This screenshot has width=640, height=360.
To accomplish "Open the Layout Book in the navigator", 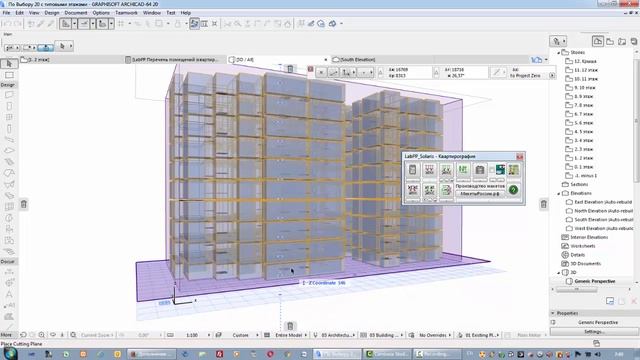I will [622, 42].
